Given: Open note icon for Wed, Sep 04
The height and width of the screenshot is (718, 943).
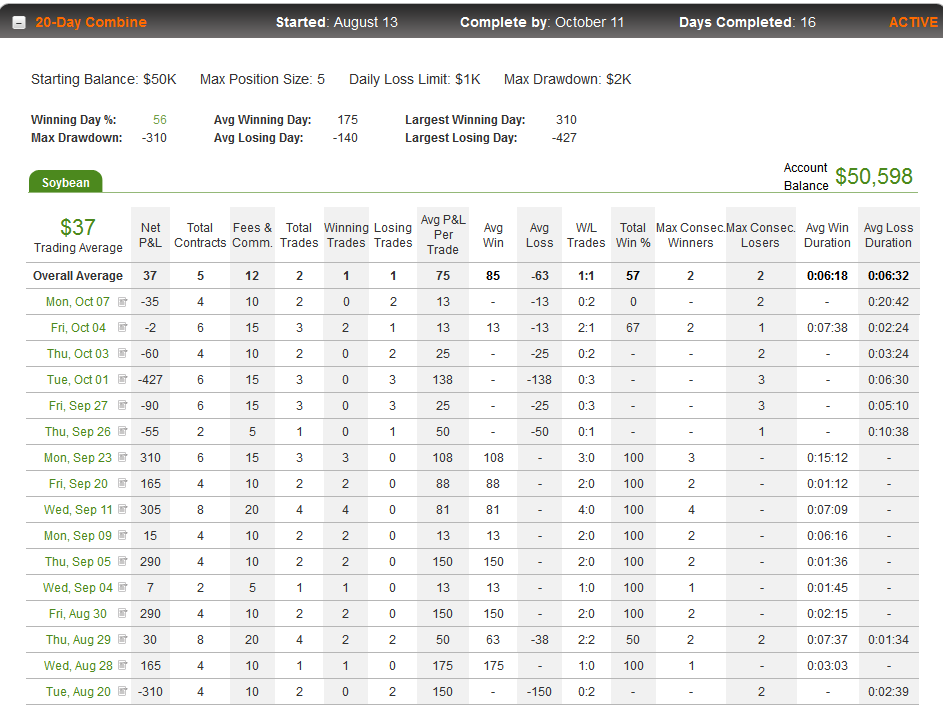Looking at the screenshot, I should click(123, 587).
